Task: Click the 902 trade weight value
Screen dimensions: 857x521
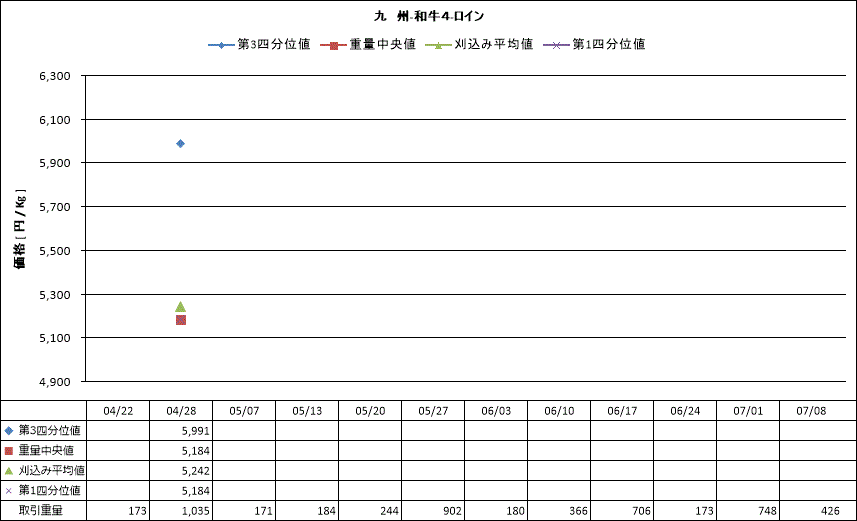Action: pos(453,511)
